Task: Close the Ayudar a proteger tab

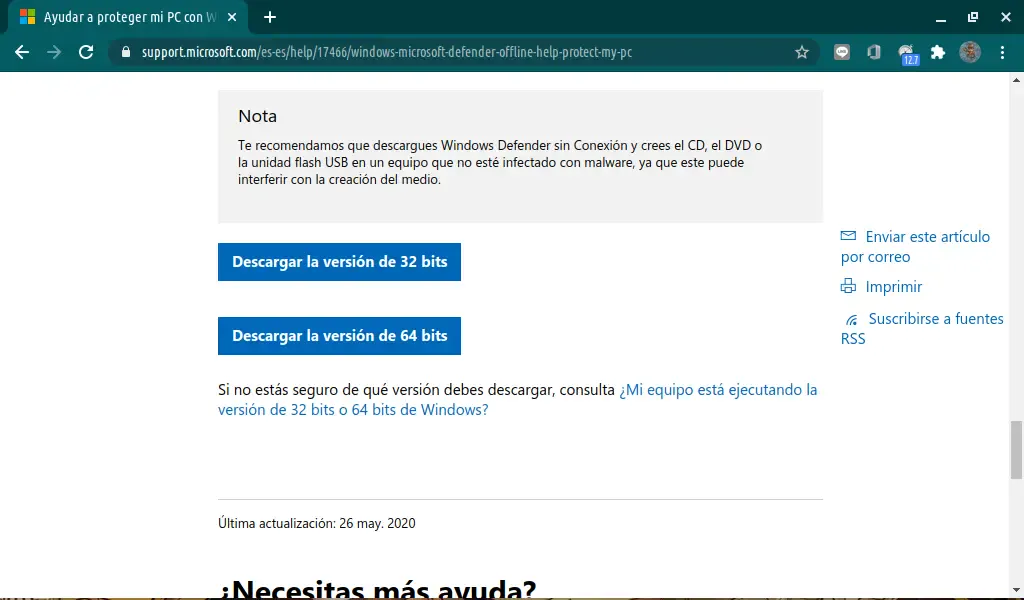Action: [232, 18]
